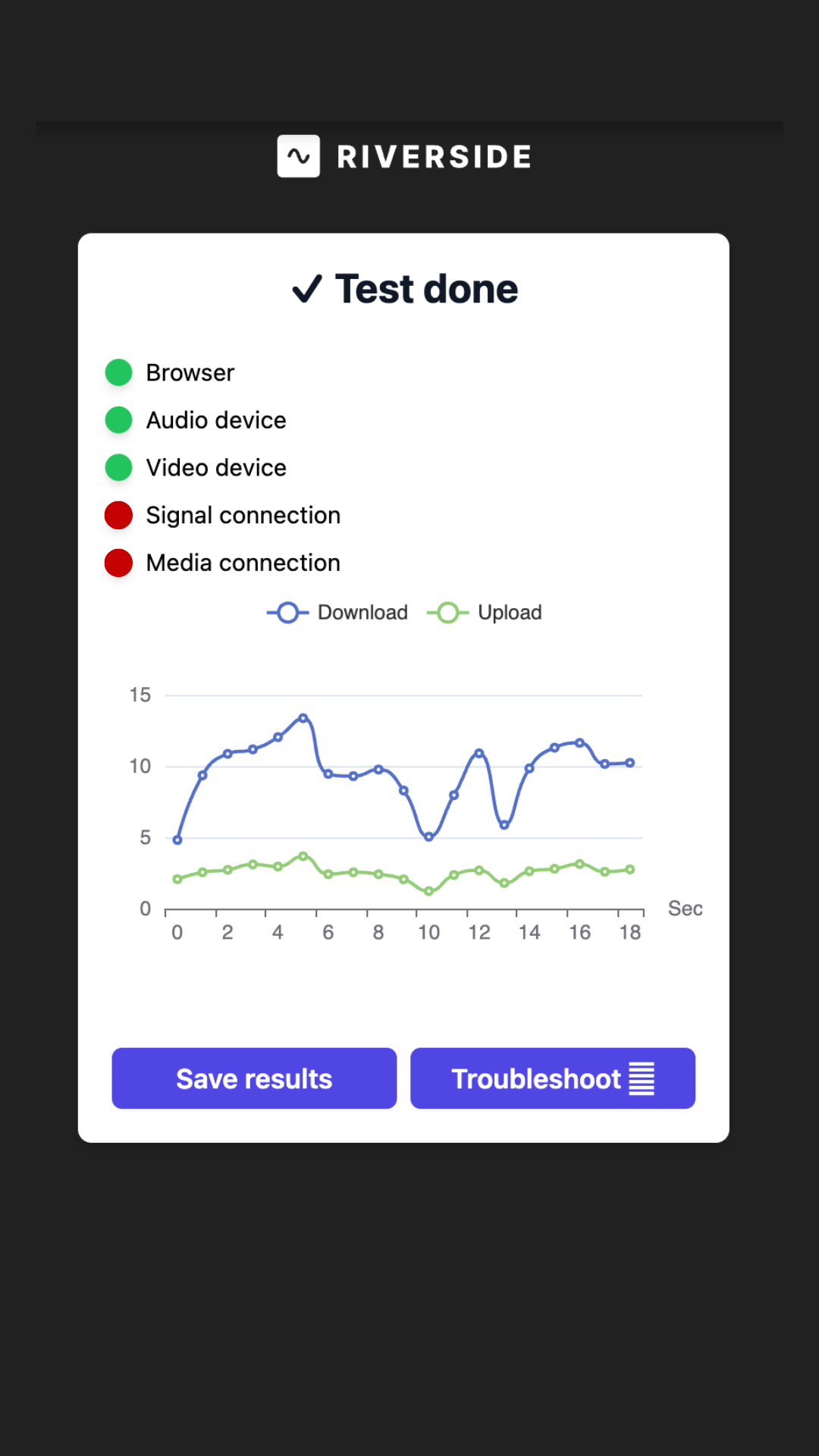
Task: Click the last Upload data point at 18 seconds
Action: point(630,870)
